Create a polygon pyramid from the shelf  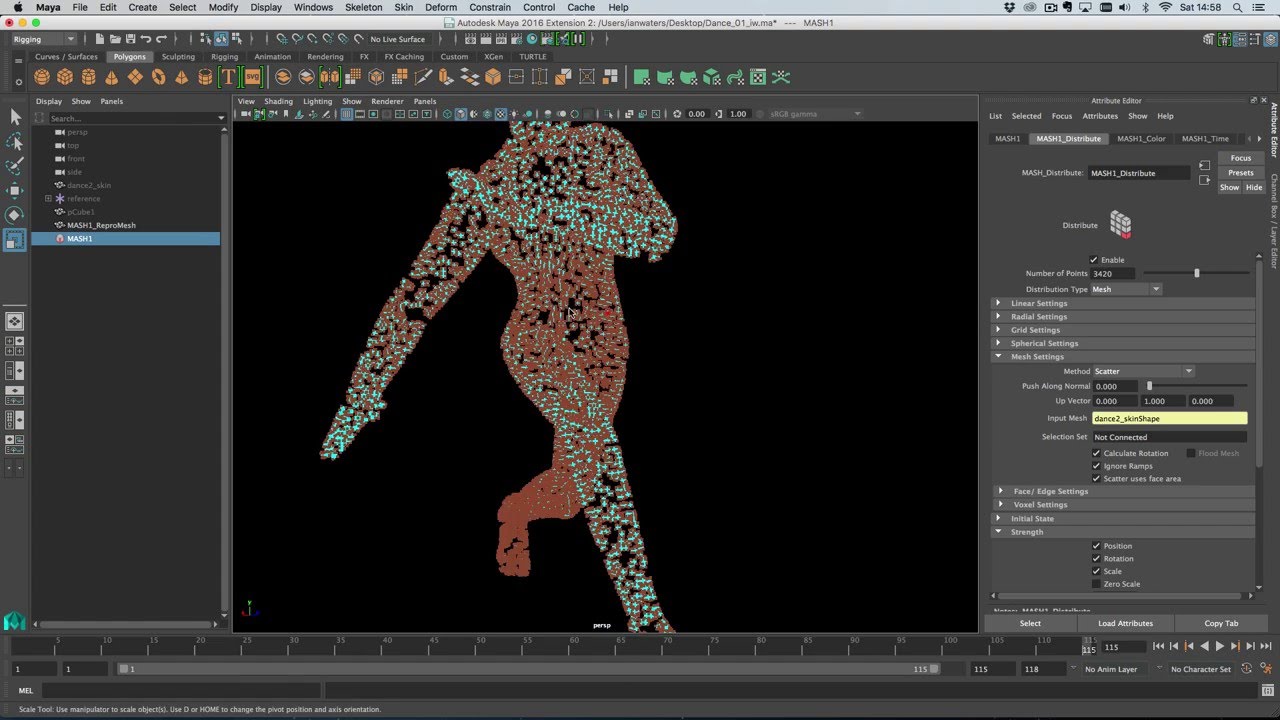(x=181, y=77)
